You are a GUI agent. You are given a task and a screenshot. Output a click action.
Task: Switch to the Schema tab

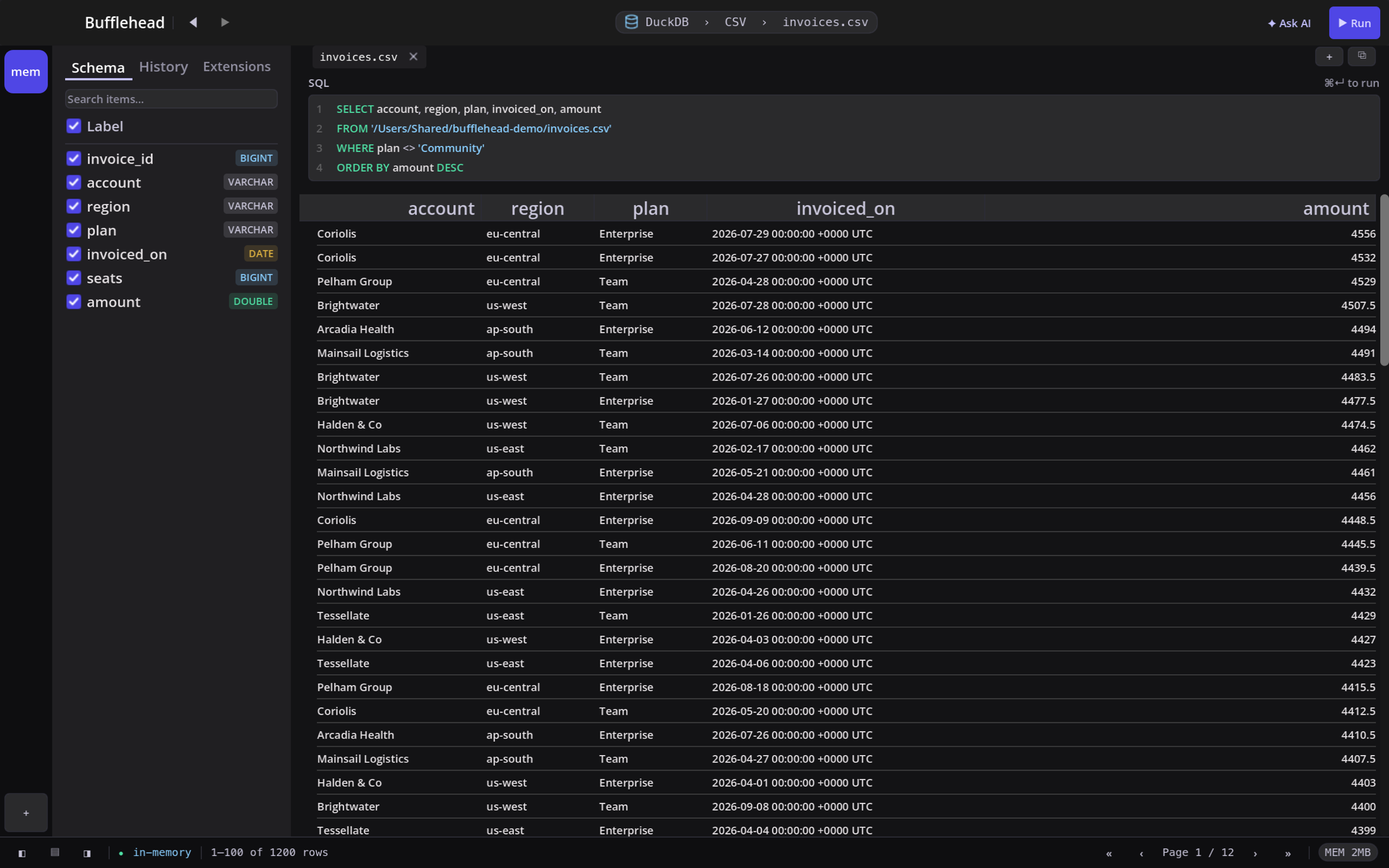click(98, 67)
